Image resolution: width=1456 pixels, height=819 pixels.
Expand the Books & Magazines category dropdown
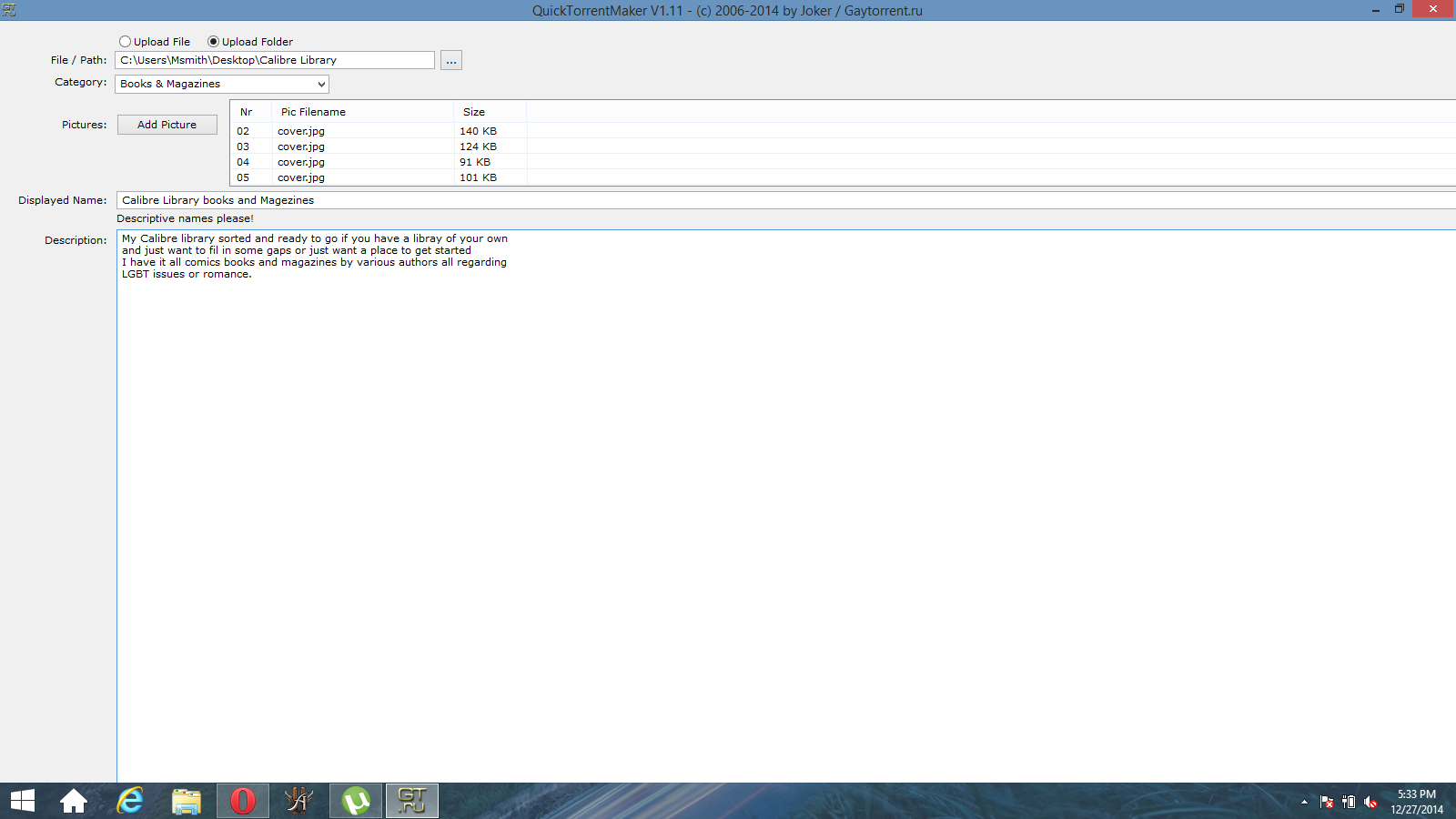click(x=222, y=84)
